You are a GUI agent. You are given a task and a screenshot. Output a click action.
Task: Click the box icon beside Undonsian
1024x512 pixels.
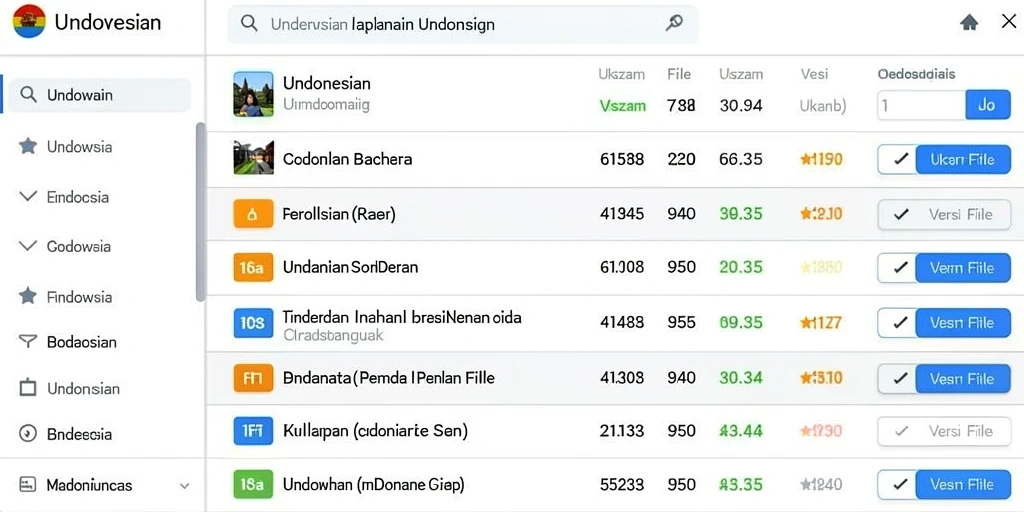point(28,388)
